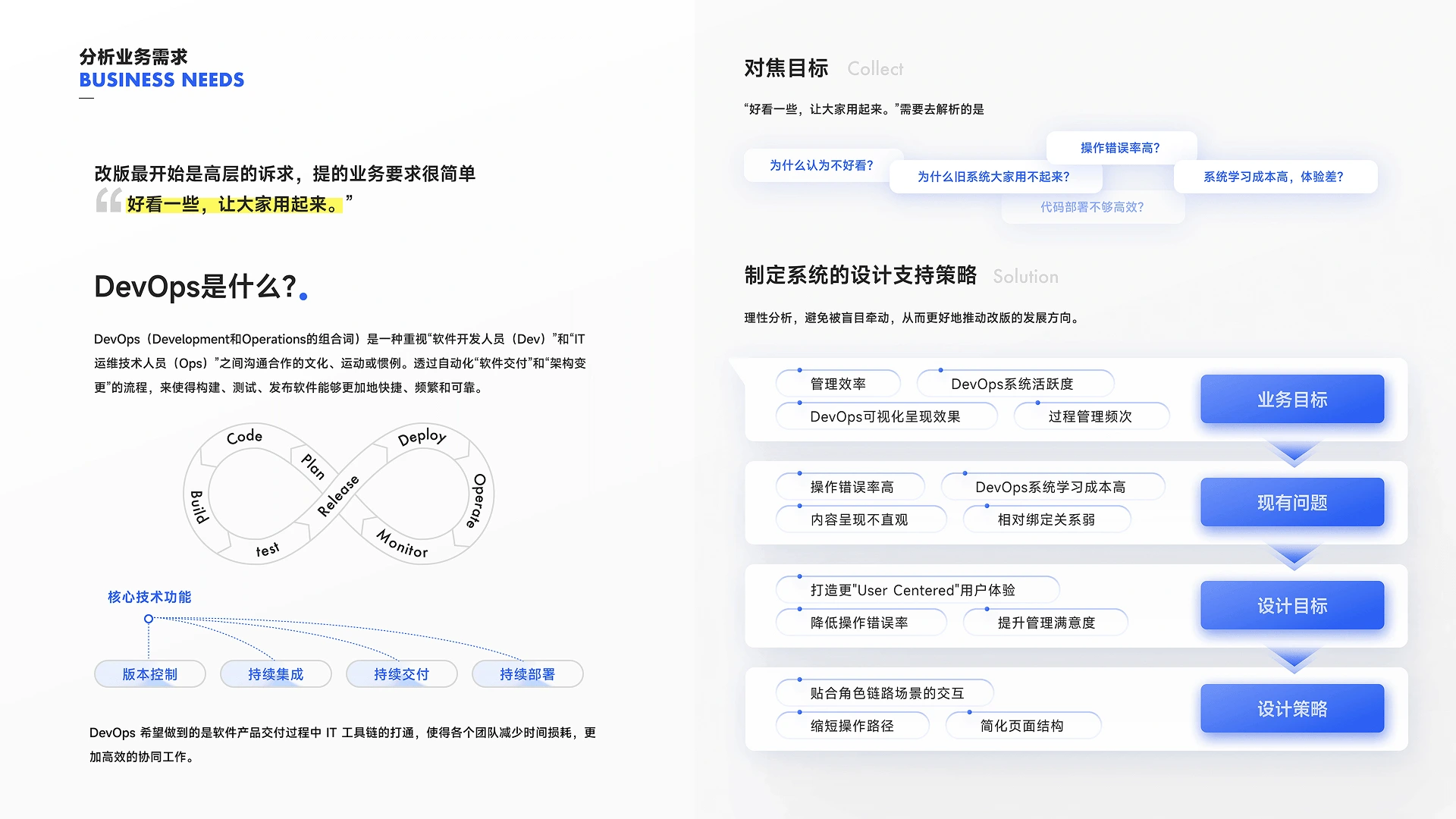Click the 简化页面结构 tag
The image size is (1456, 819).
1022,726
